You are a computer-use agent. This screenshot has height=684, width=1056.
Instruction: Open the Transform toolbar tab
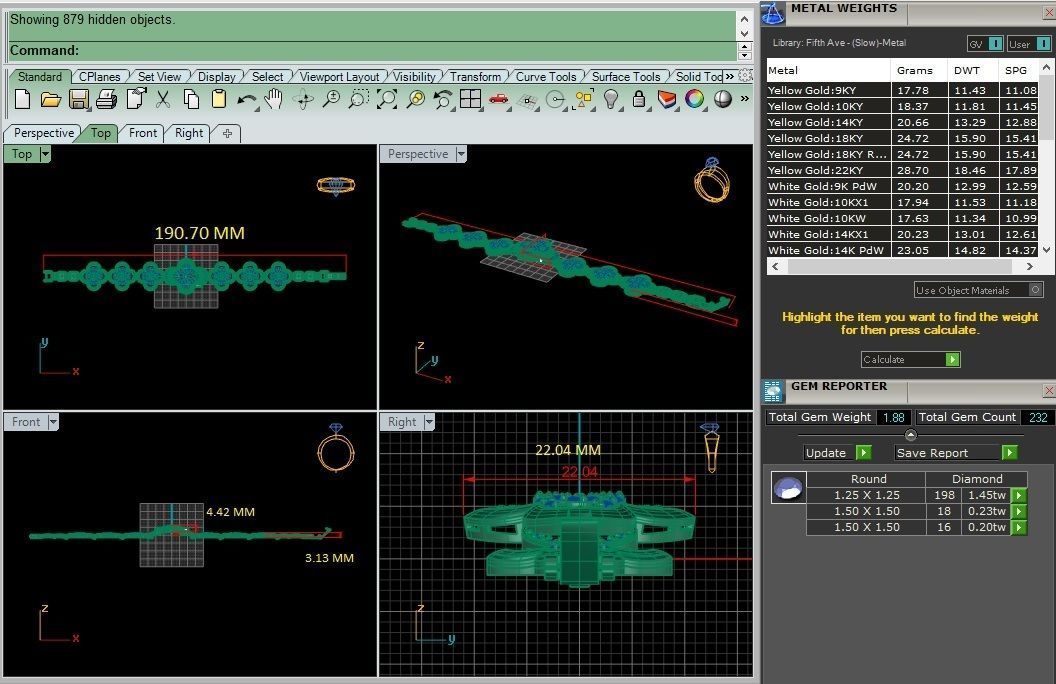point(475,77)
